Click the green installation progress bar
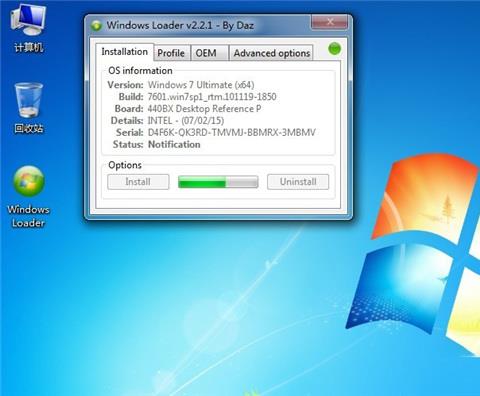 218,182
